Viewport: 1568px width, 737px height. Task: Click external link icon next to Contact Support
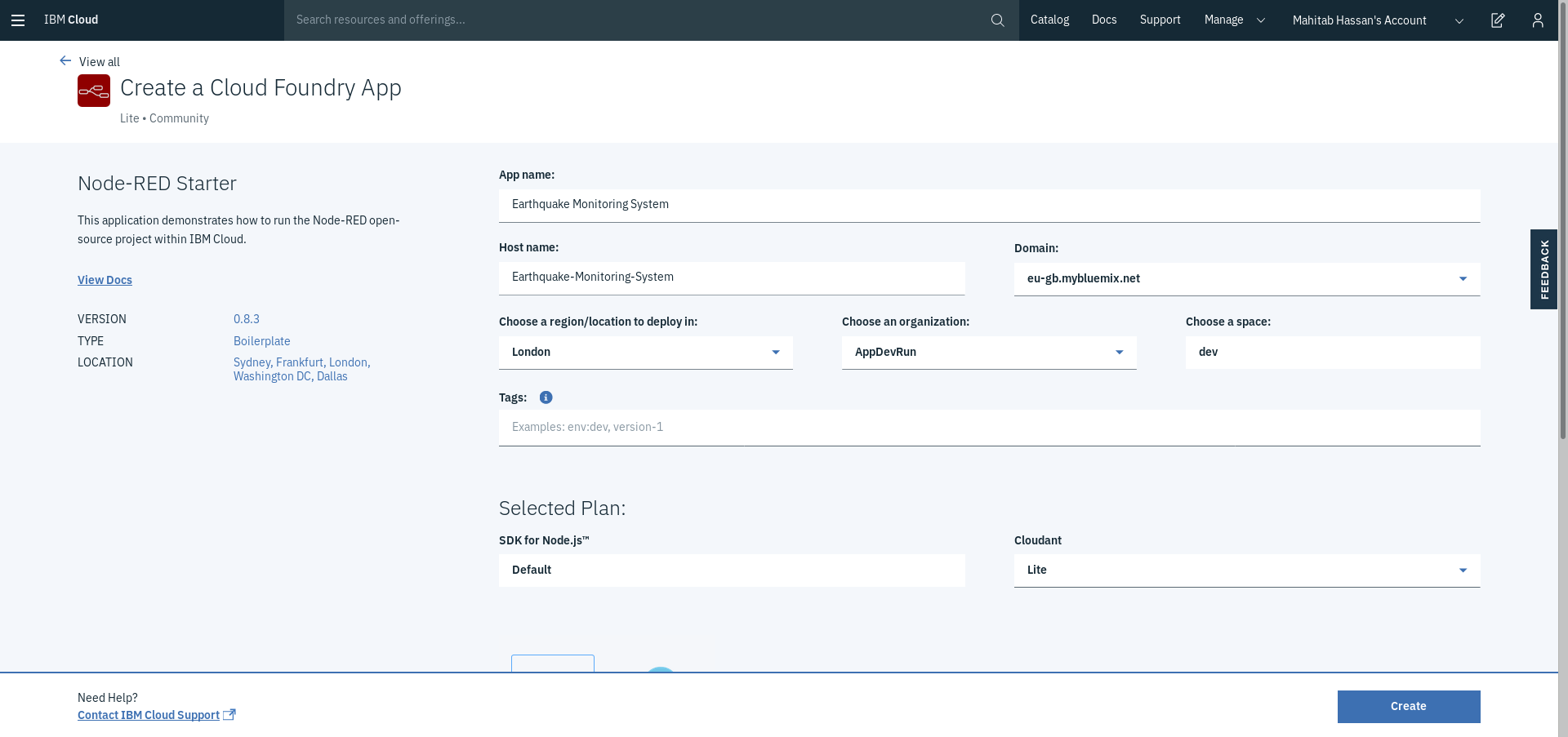point(229,715)
